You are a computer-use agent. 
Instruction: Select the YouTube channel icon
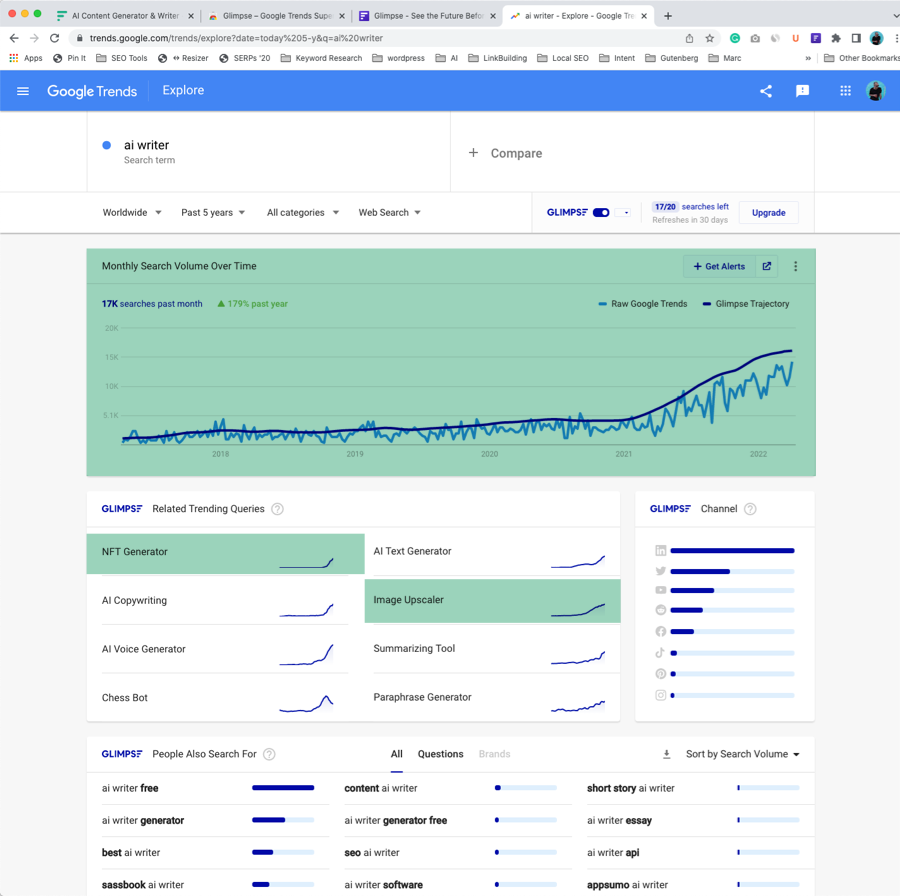[x=661, y=590]
